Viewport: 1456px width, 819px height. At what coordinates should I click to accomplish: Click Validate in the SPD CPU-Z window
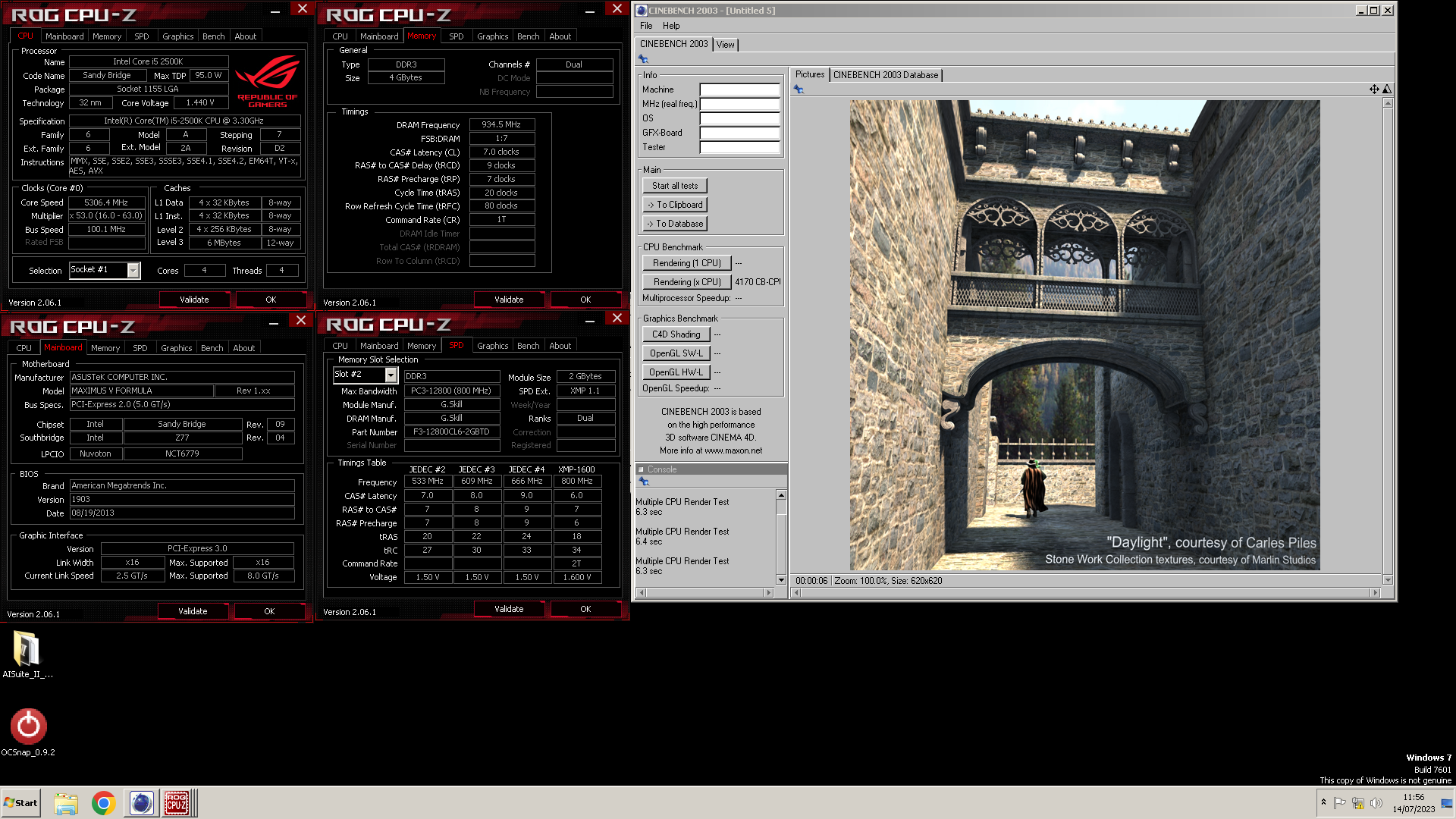[509, 609]
